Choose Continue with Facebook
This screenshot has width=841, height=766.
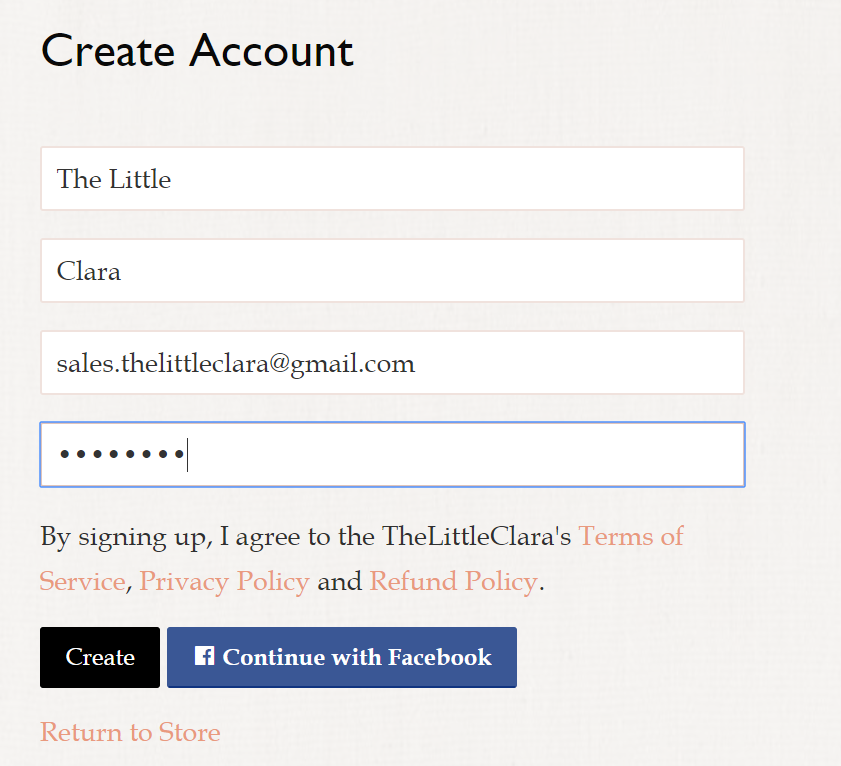(342, 657)
